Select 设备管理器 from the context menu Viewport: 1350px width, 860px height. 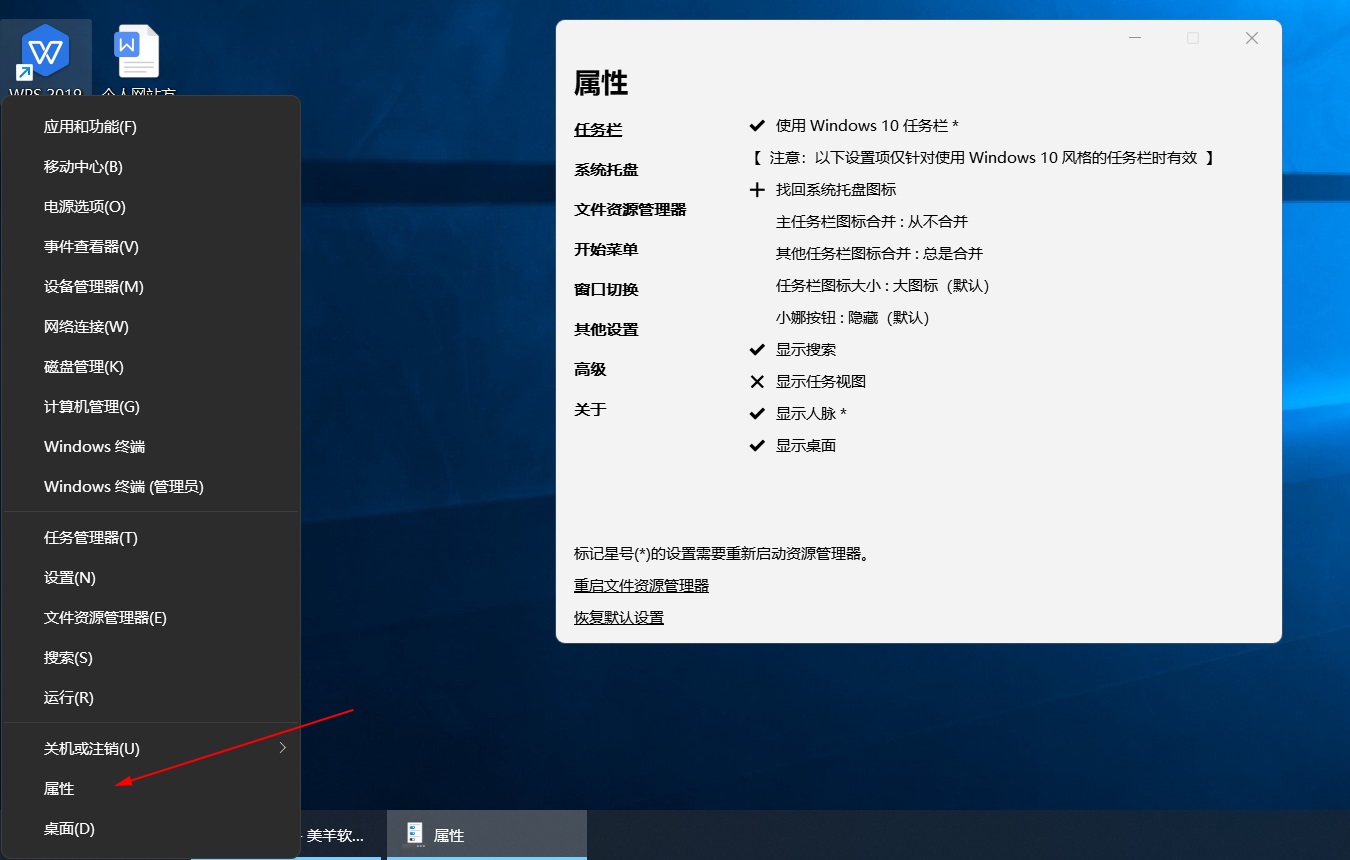pyautogui.click(x=92, y=286)
